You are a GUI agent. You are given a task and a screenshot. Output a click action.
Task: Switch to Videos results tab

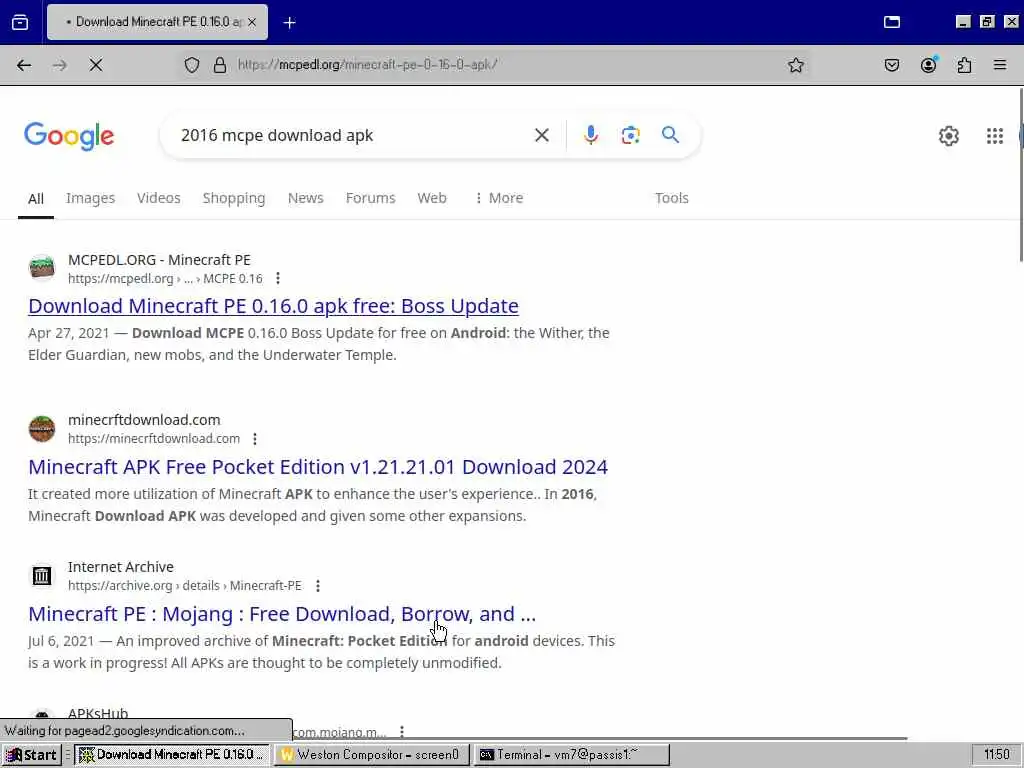click(x=159, y=198)
